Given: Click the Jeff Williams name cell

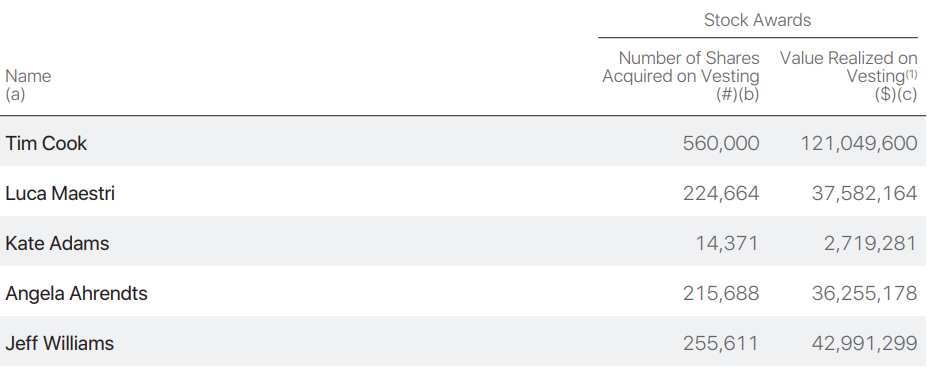Looking at the screenshot, I should 59,343.
